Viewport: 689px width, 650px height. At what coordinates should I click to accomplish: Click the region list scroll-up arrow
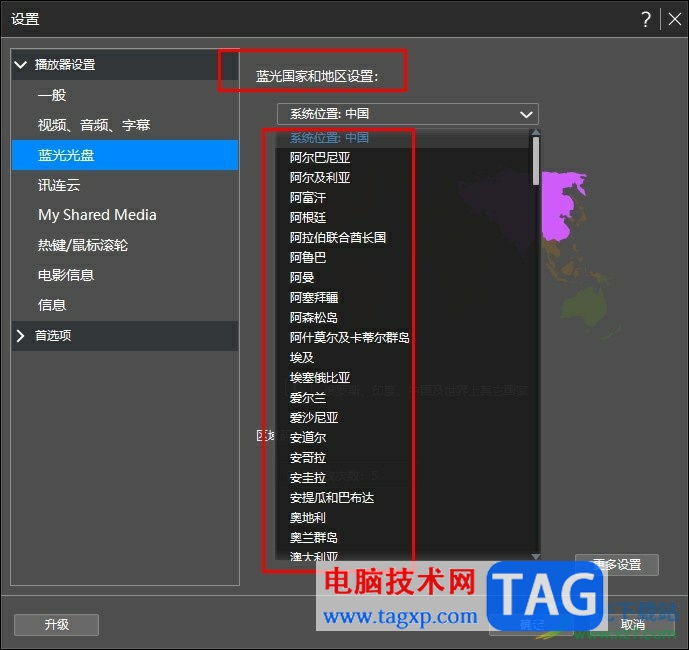click(x=536, y=132)
